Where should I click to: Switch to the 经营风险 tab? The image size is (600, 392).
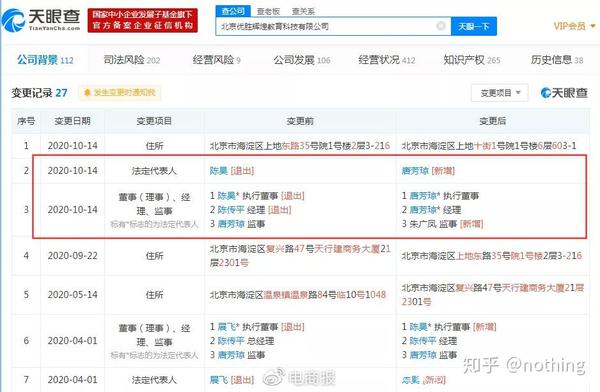click(217, 60)
